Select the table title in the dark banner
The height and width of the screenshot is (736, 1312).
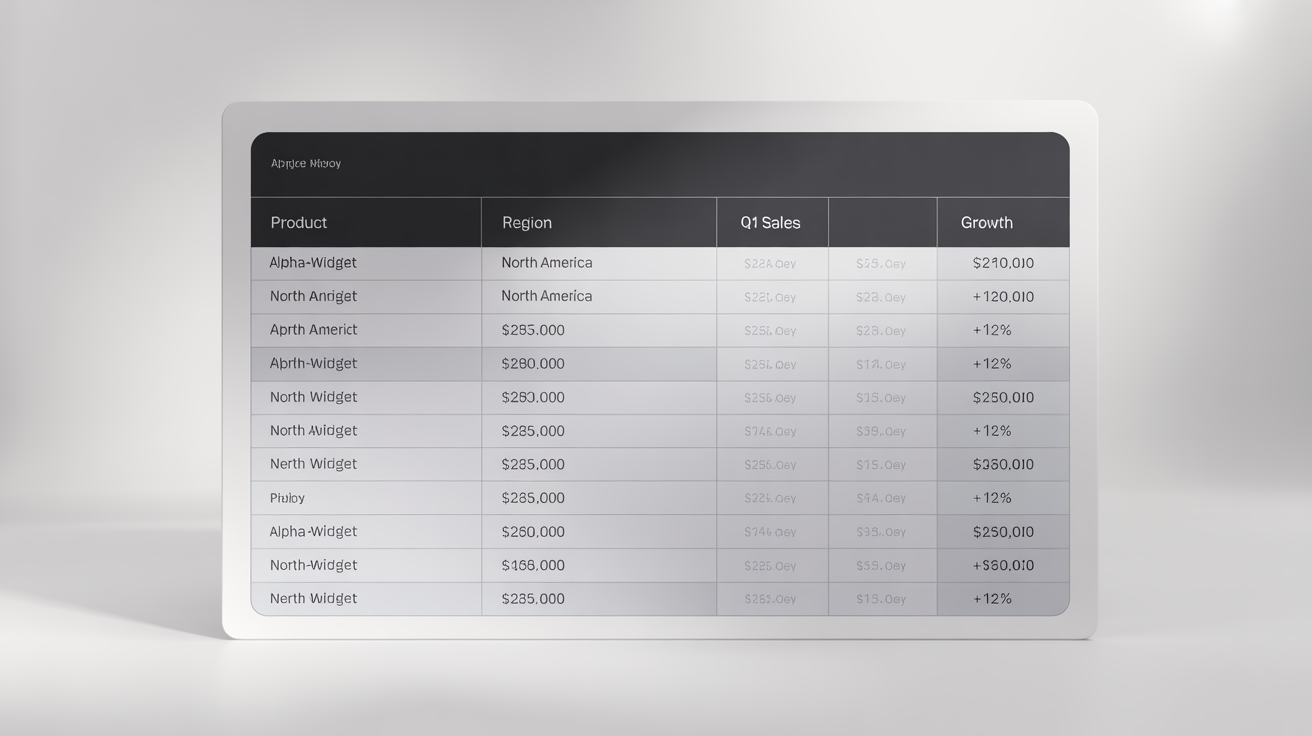click(x=304, y=163)
